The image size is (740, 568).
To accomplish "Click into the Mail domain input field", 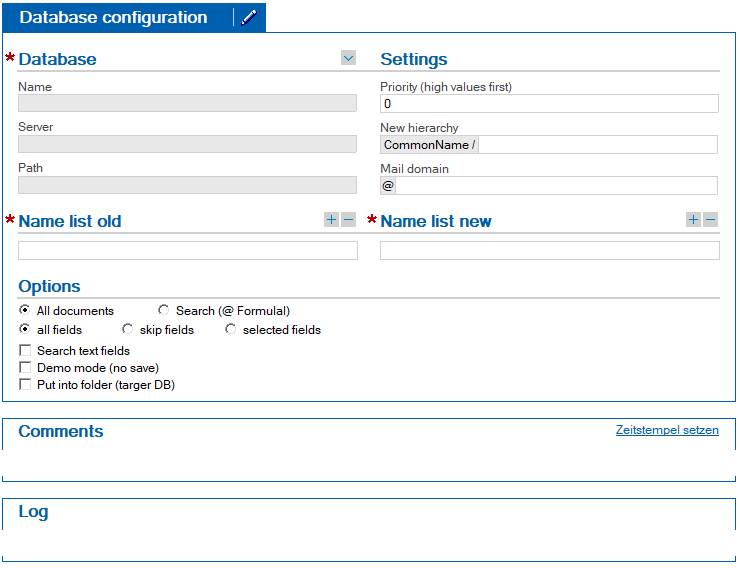I will pos(556,185).
